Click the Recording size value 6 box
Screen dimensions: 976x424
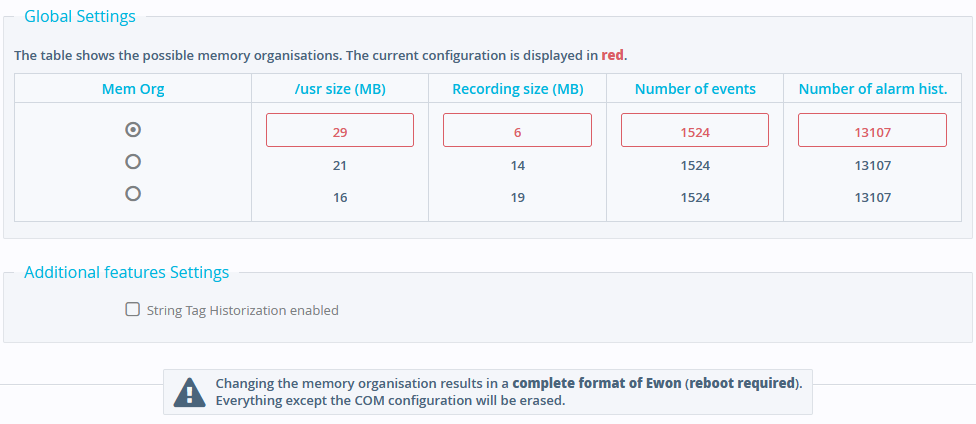(x=517, y=130)
